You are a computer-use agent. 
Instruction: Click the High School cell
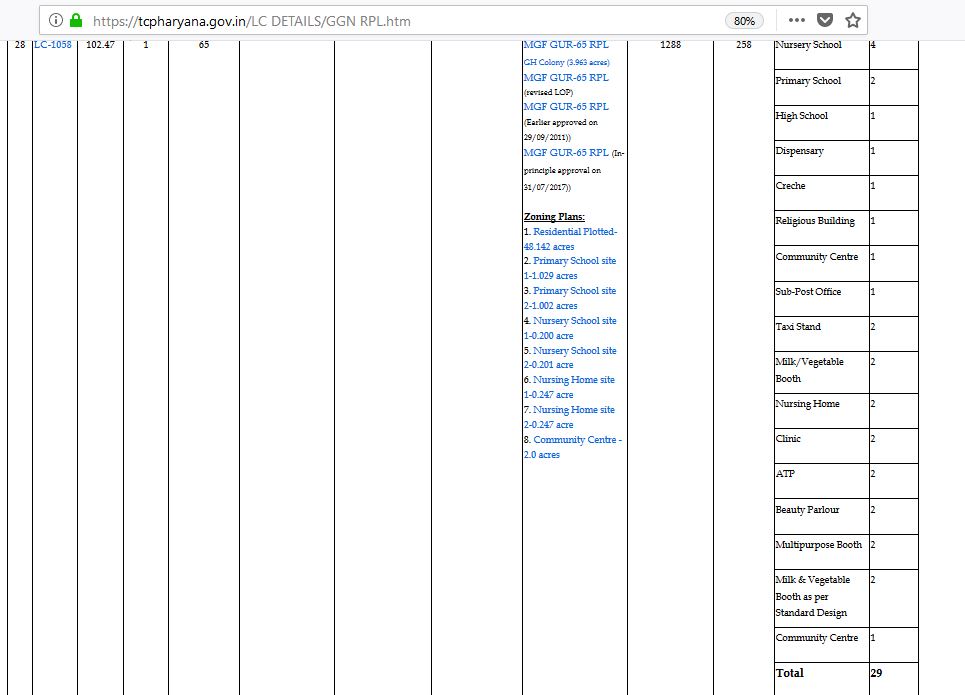point(821,123)
